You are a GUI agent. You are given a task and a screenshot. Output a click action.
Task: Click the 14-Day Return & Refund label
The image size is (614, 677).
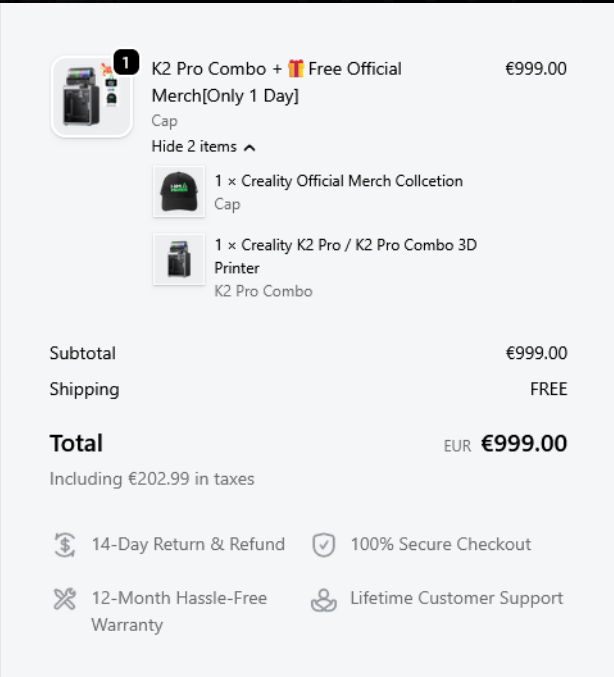tap(188, 545)
